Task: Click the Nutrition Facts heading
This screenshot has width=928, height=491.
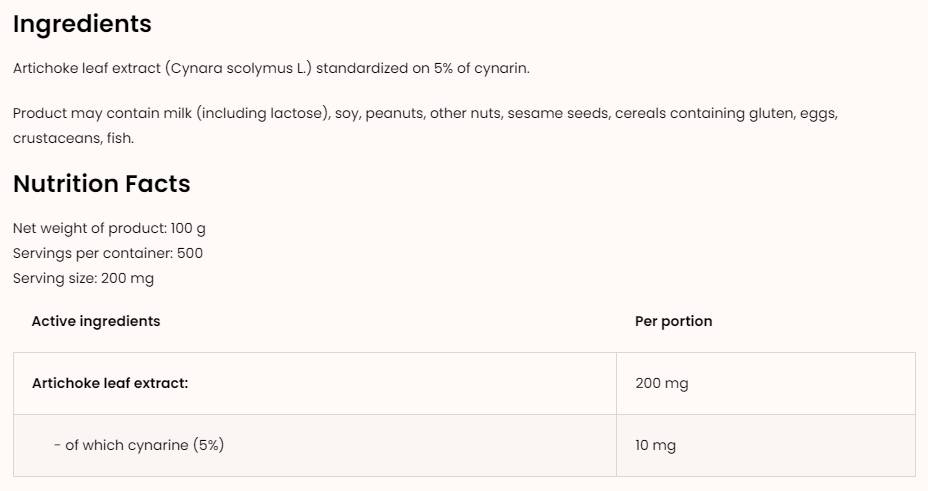Action: (101, 184)
